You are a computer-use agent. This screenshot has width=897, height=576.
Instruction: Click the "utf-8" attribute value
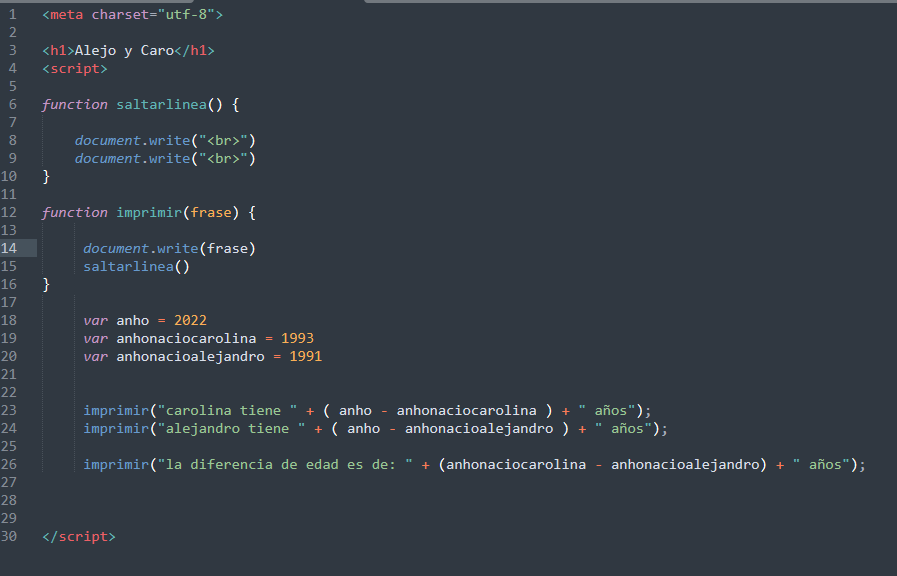(x=186, y=14)
